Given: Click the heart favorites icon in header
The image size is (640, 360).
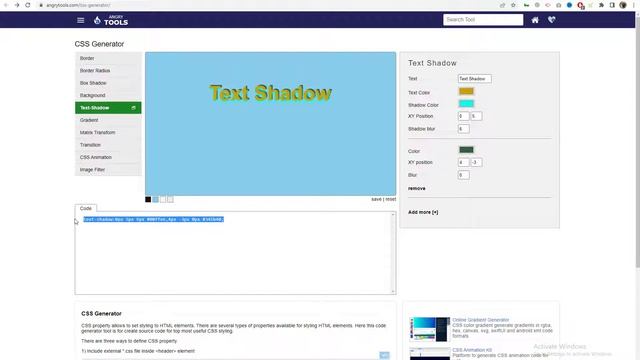Looking at the screenshot, I should (x=551, y=20).
